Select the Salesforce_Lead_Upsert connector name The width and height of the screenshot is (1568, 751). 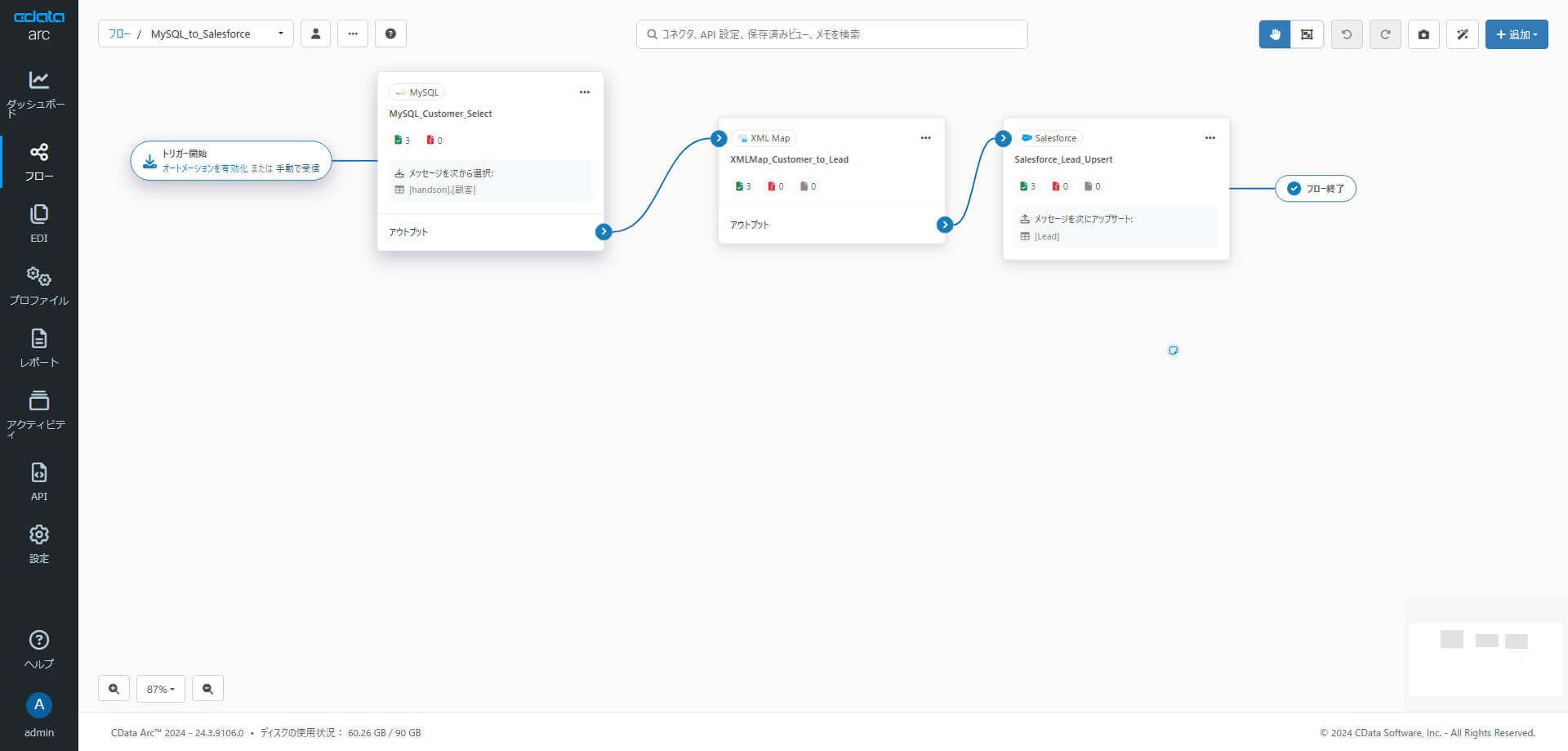(x=1063, y=159)
